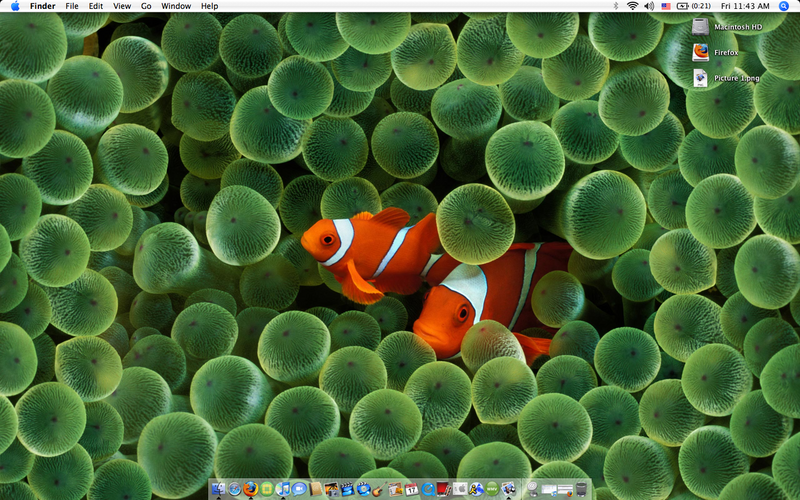
Task: Open the Trash in the Dock
Action: pos(581,489)
